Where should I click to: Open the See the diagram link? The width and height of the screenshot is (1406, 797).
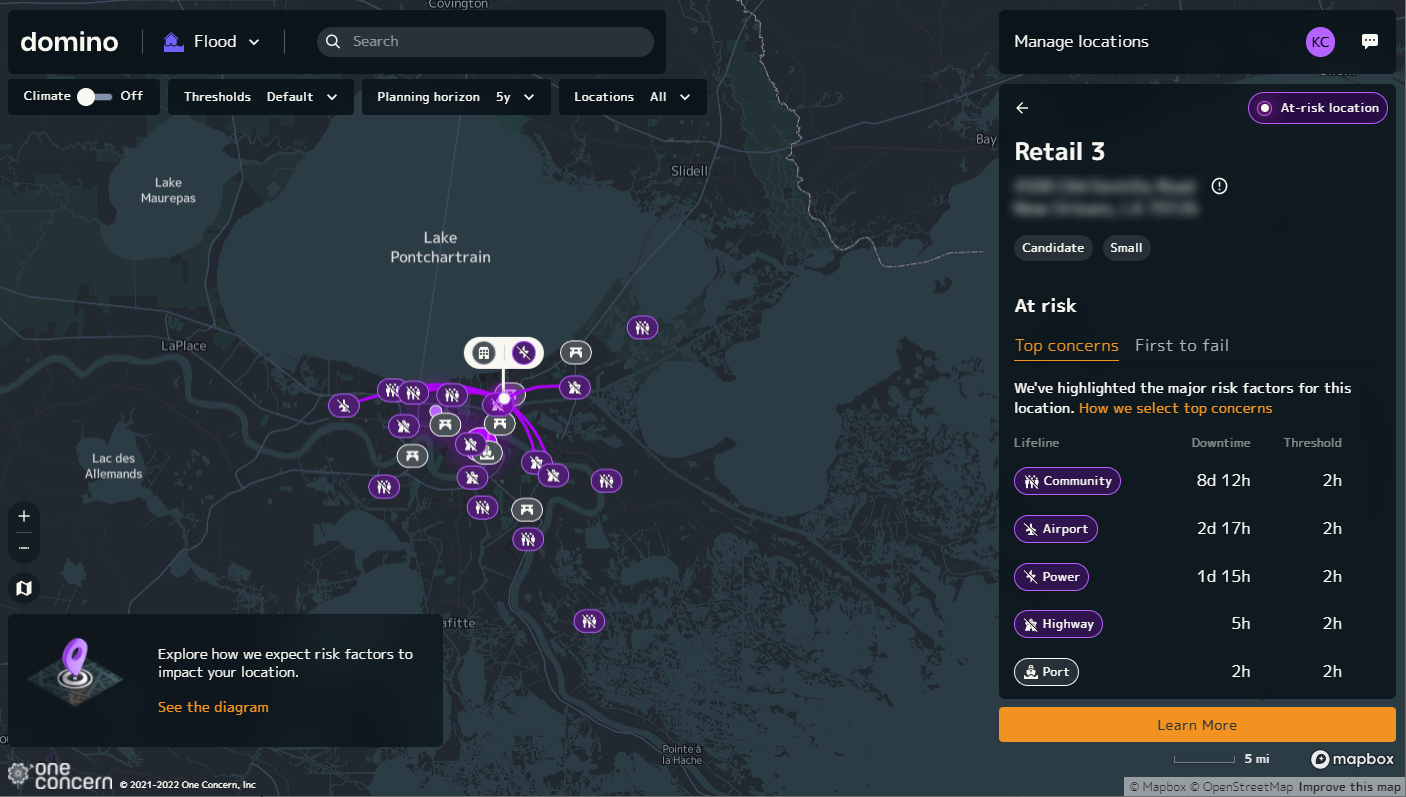point(213,707)
